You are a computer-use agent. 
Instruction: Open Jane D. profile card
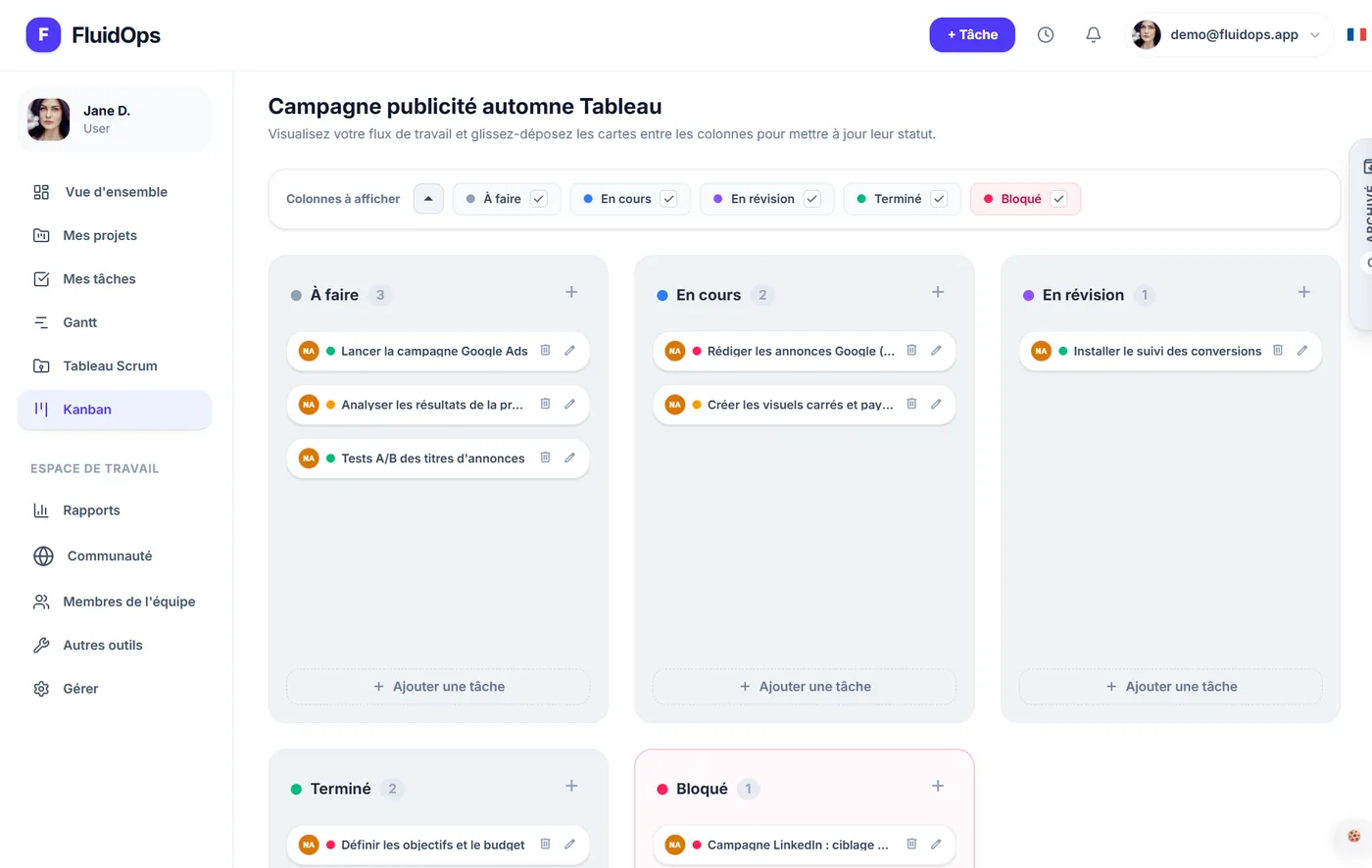(115, 120)
